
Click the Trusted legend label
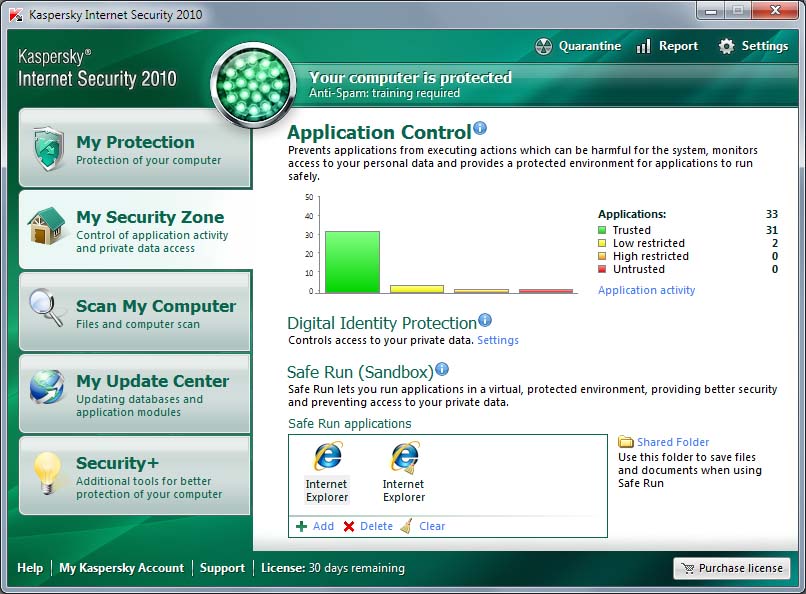pyautogui.click(x=631, y=230)
